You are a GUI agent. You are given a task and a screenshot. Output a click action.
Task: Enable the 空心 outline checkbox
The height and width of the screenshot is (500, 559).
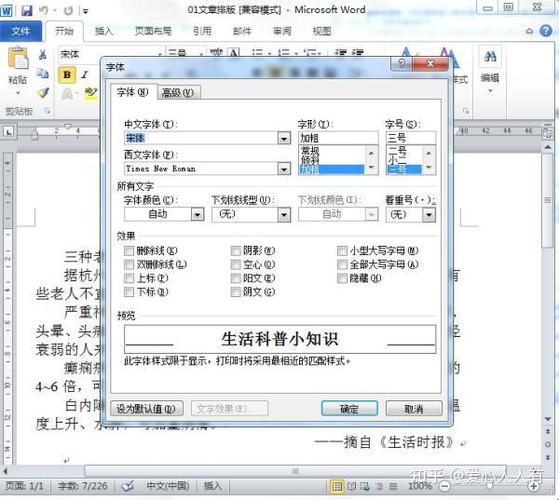[235, 264]
